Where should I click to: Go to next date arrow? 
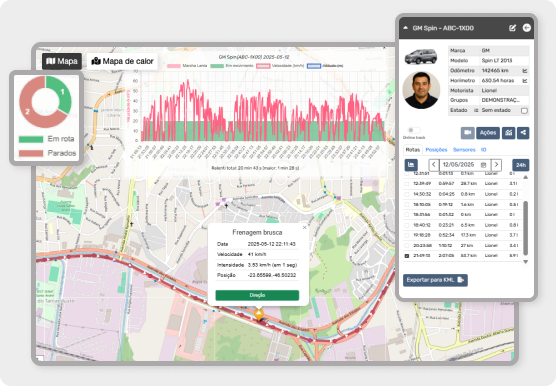tap(496, 165)
